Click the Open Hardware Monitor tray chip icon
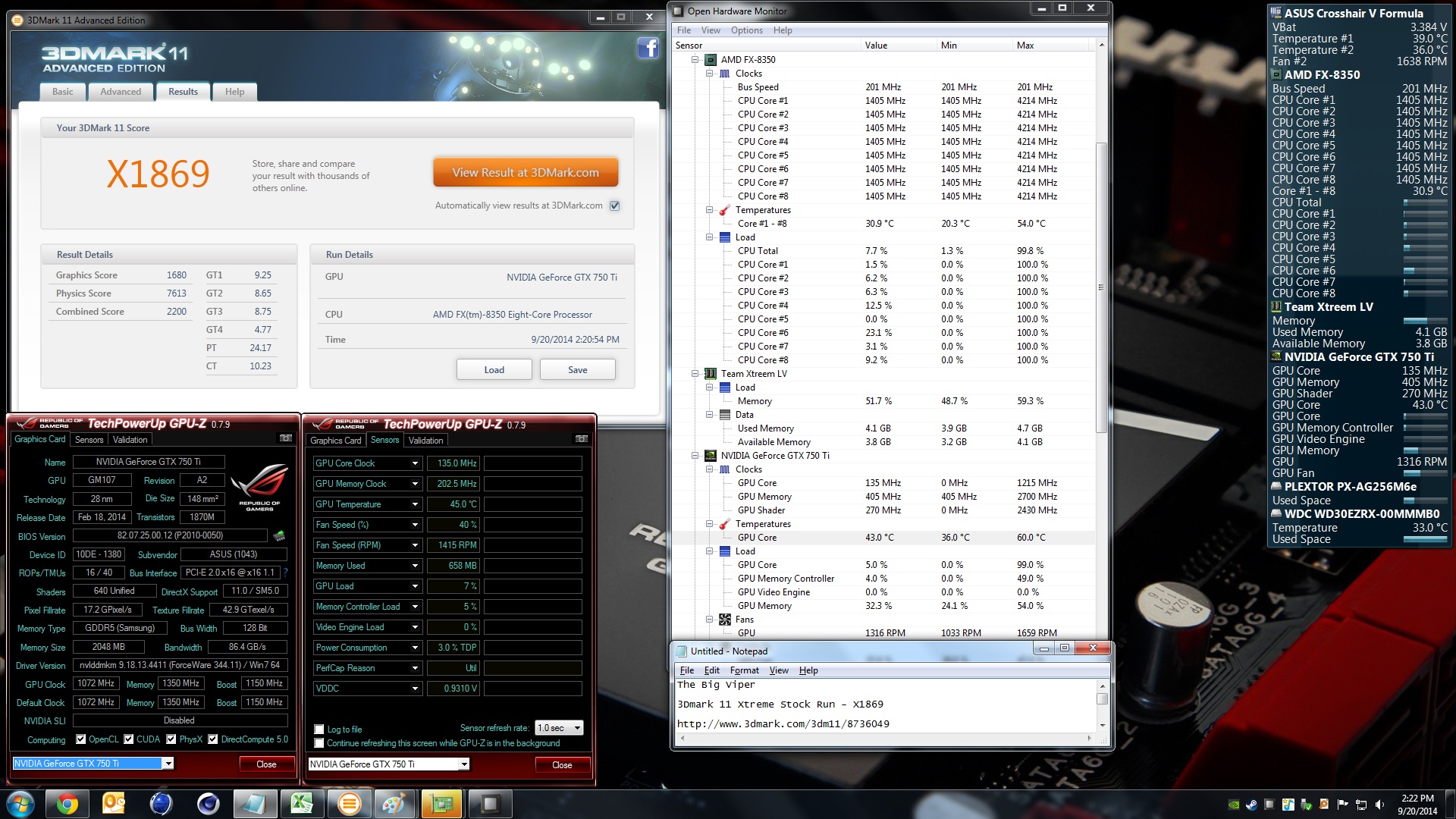This screenshot has height=819, width=1456. point(1269,805)
